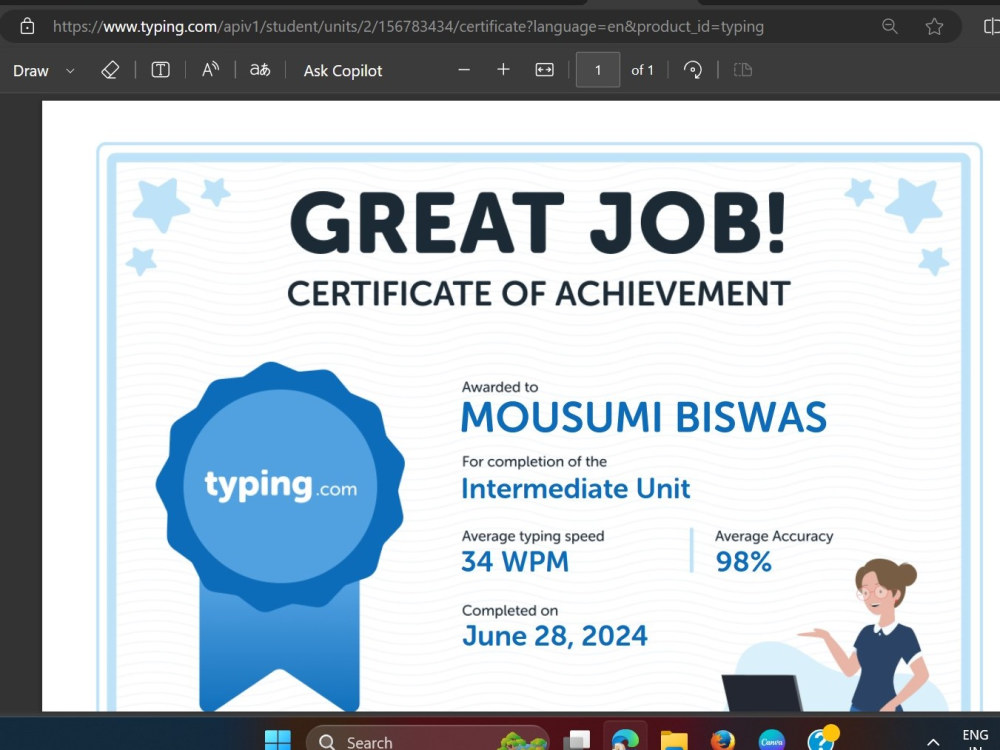Image resolution: width=1000 pixels, height=750 pixels.
Task: Open the Windows Start menu
Action: coord(277,741)
